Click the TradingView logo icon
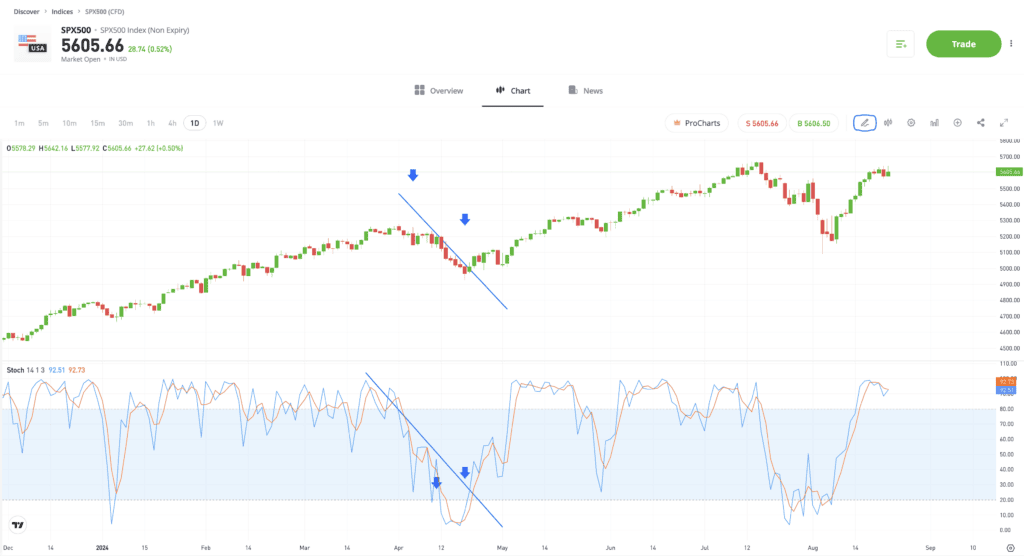The height and width of the screenshot is (556, 1024). point(18,525)
